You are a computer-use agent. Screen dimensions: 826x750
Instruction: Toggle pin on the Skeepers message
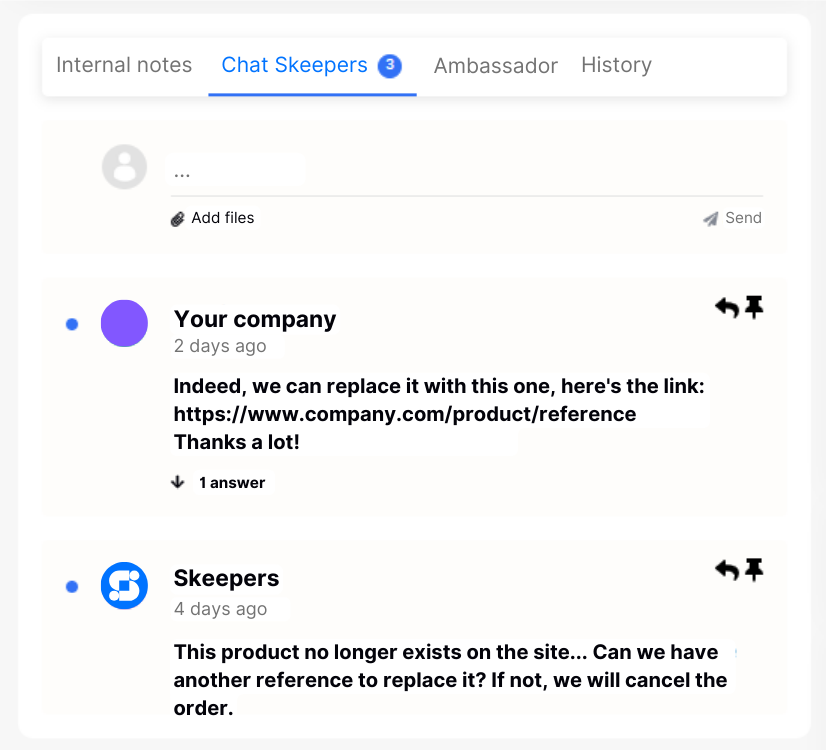[753, 570]
